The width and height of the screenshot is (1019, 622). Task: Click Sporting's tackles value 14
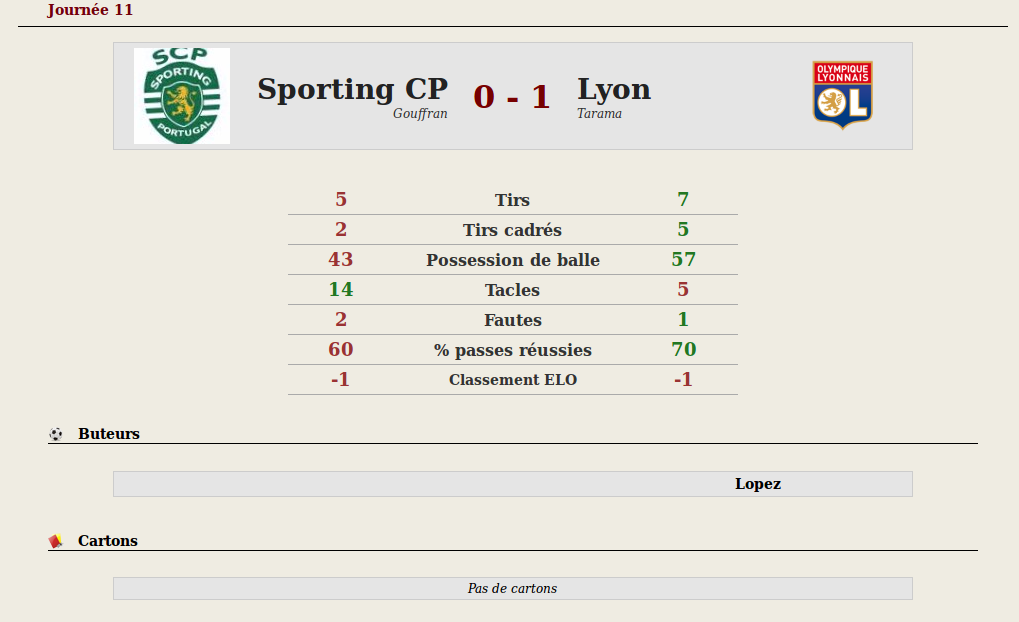341,289
